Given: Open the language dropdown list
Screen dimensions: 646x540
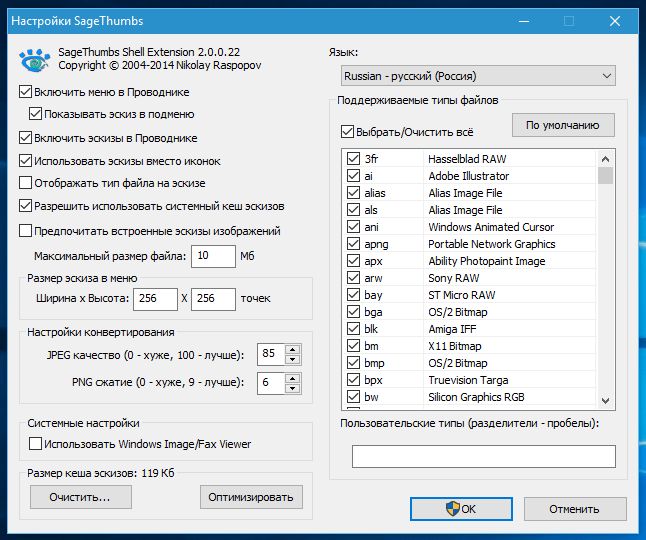Looking at the screenshot, I should click(478, 76).
